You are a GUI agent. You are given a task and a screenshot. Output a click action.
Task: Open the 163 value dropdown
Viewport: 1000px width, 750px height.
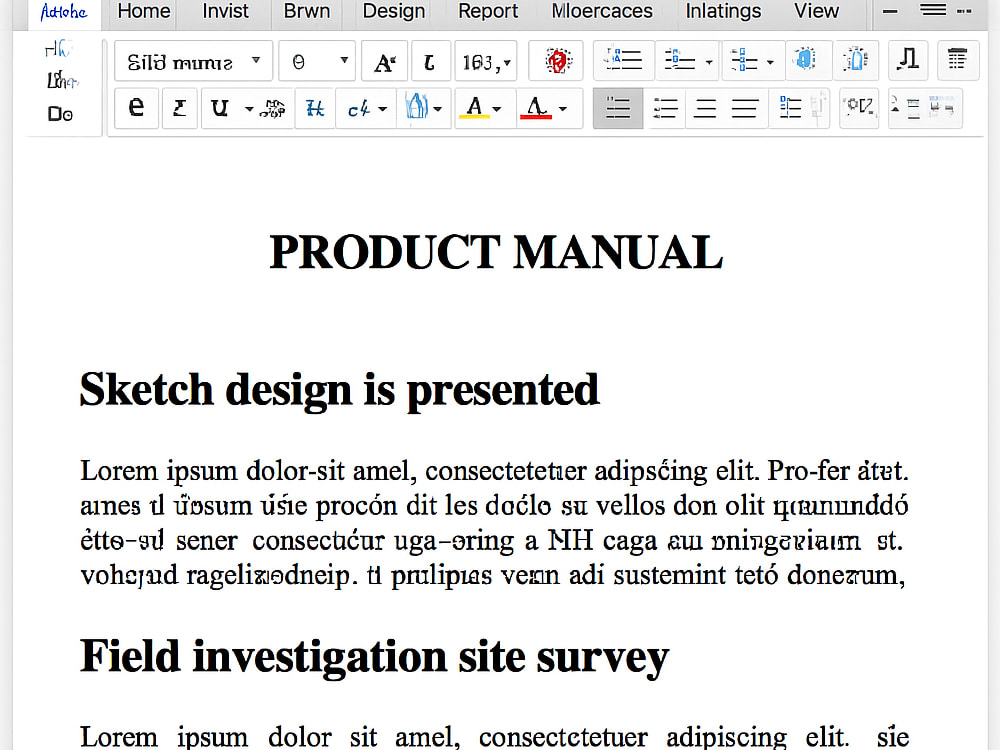tap(487, 61)
